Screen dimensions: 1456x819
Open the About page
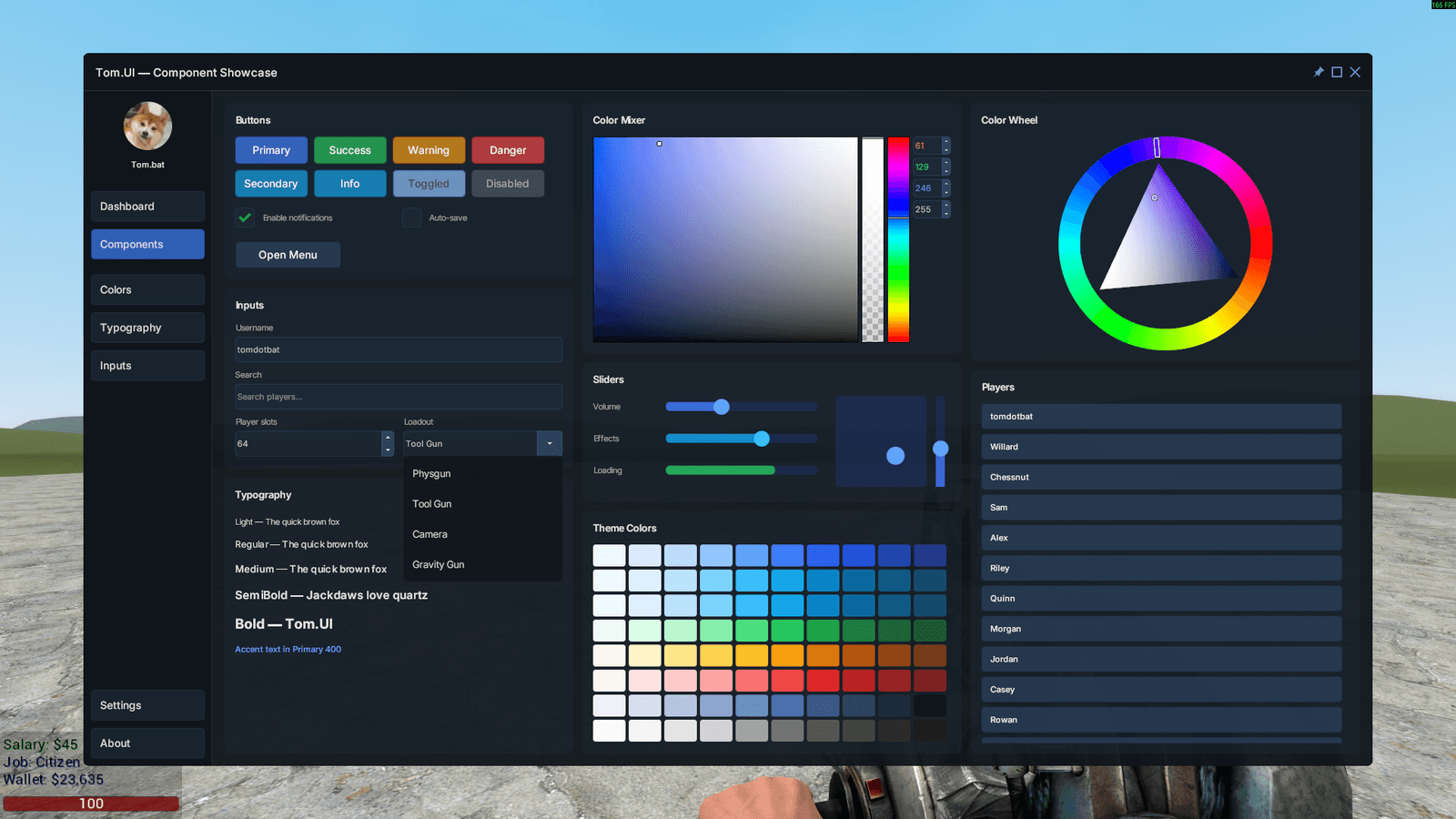coord(147,743)
